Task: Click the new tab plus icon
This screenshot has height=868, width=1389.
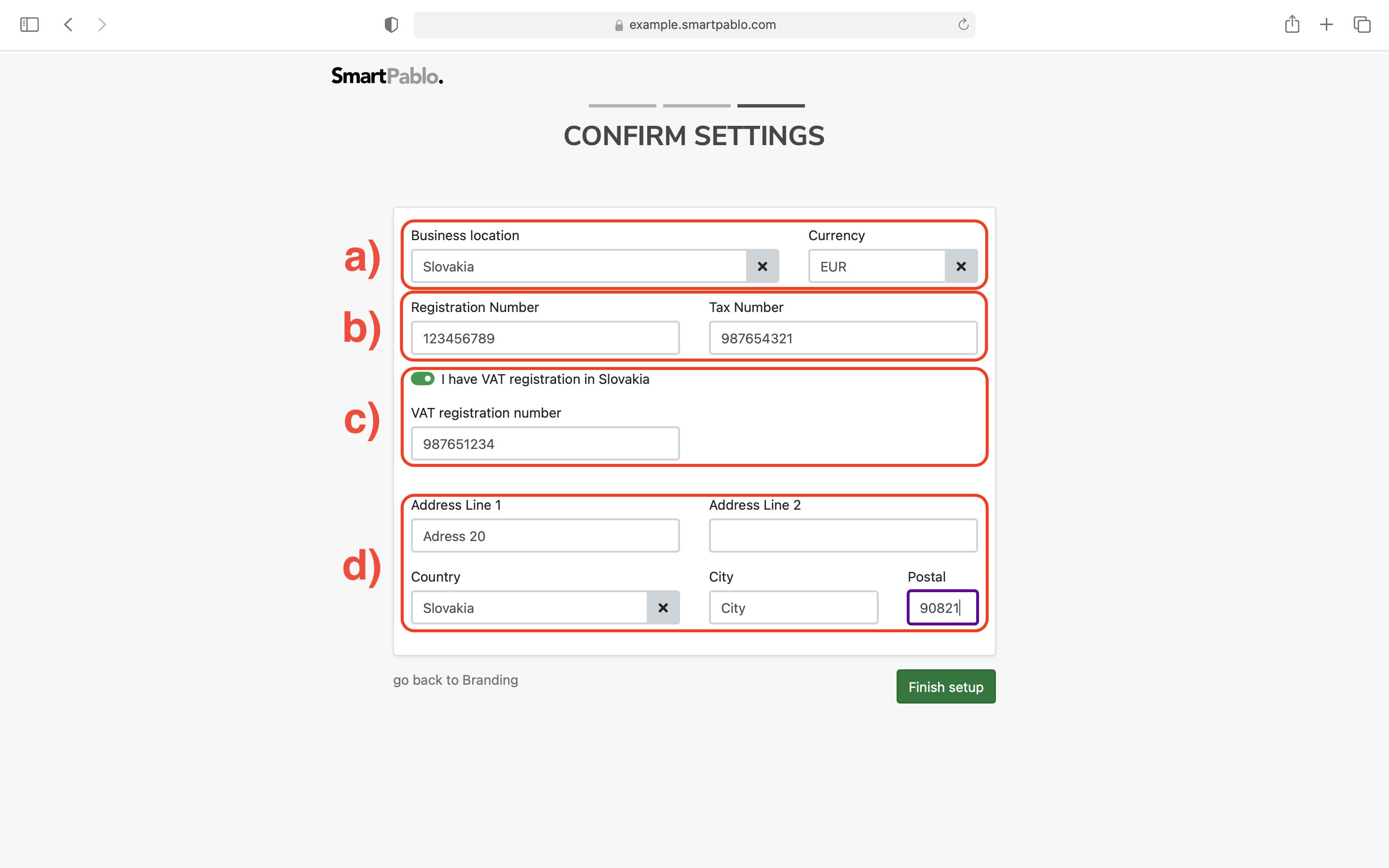Action: (1326, 25)
